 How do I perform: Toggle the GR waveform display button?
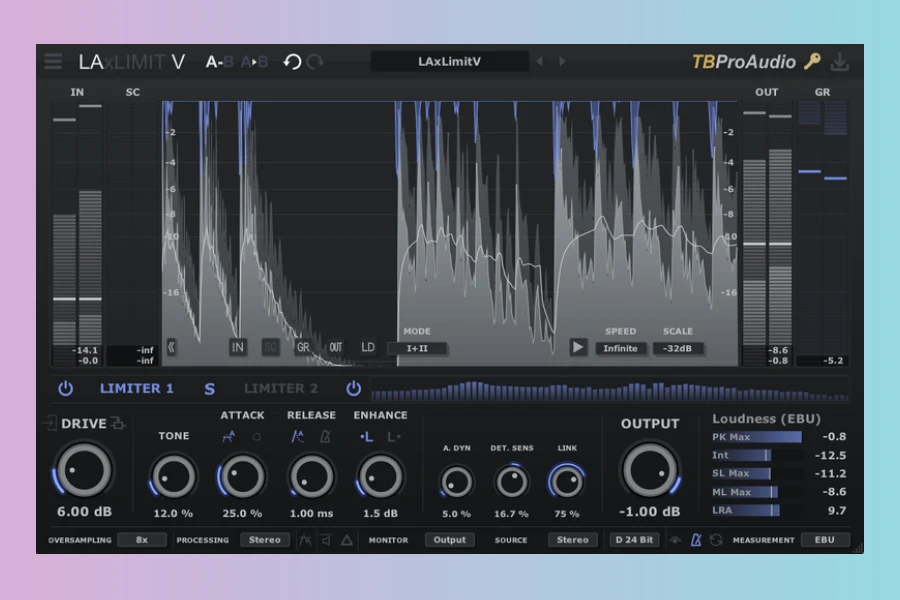coord(303,347)
